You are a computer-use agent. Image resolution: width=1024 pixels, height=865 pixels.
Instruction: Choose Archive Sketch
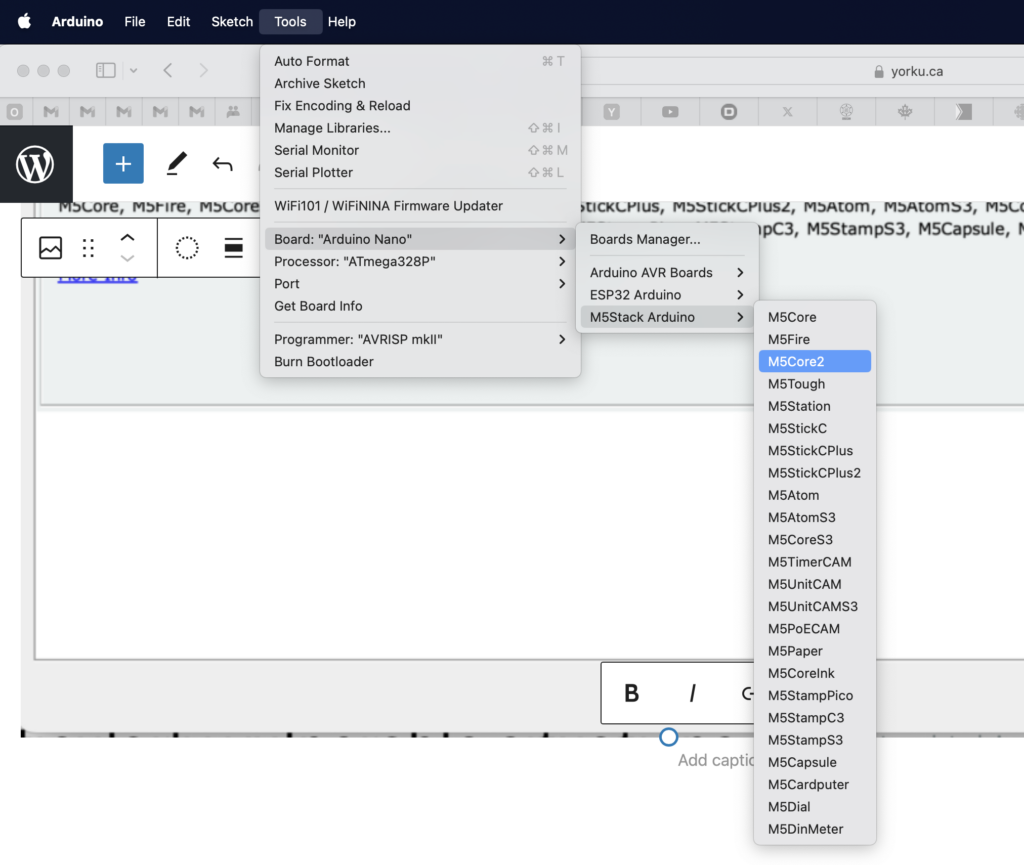tap(420, 84)
